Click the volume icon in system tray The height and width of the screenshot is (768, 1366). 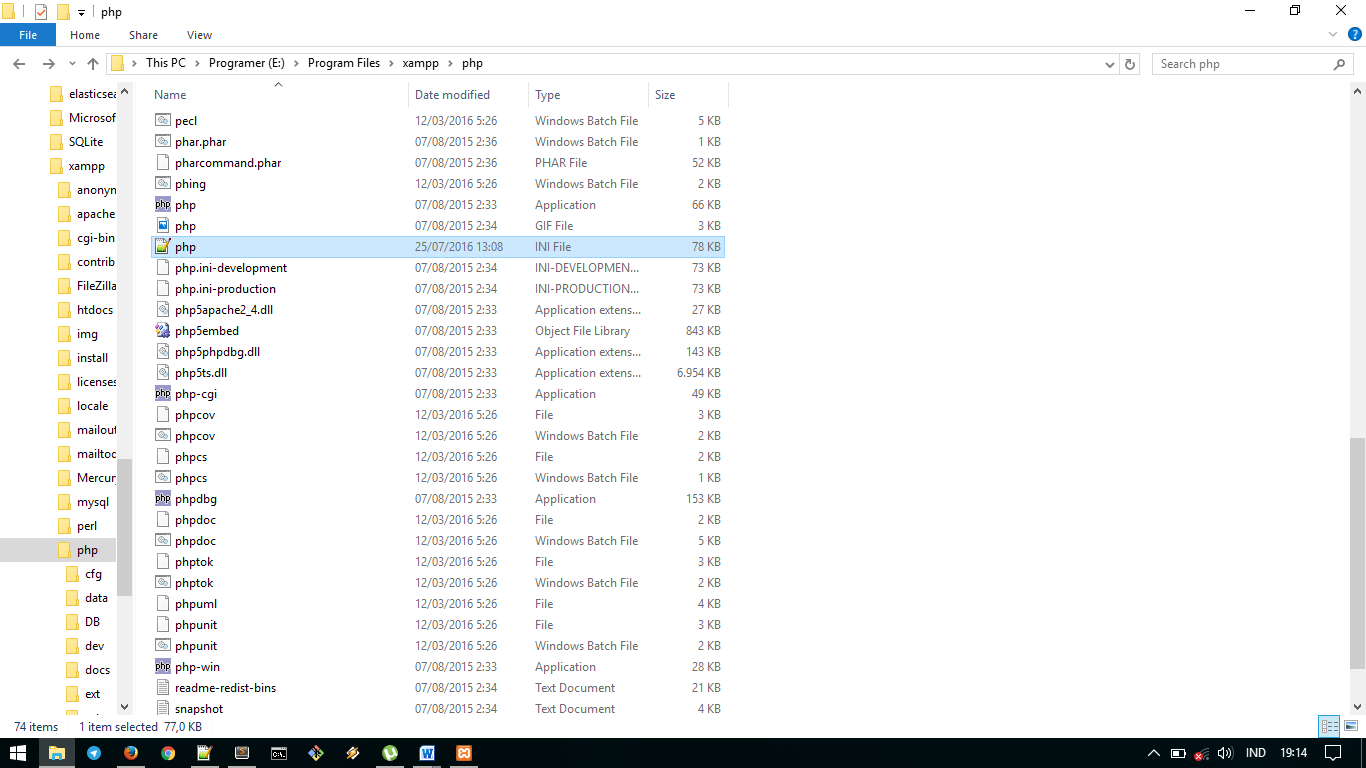[1226, 753]
